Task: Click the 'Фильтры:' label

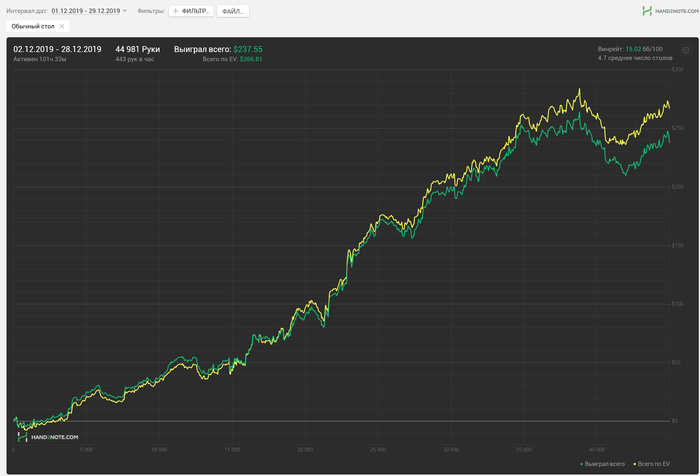Action: [151, 11]
